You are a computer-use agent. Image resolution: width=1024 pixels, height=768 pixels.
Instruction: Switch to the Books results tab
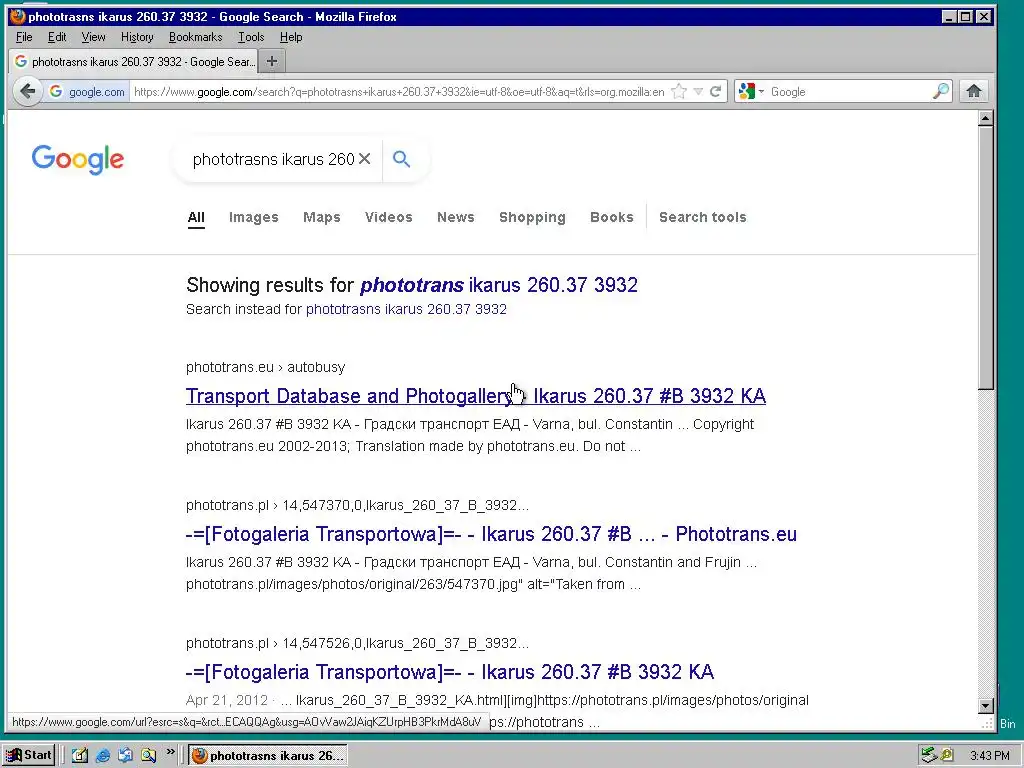coord(611,217)
